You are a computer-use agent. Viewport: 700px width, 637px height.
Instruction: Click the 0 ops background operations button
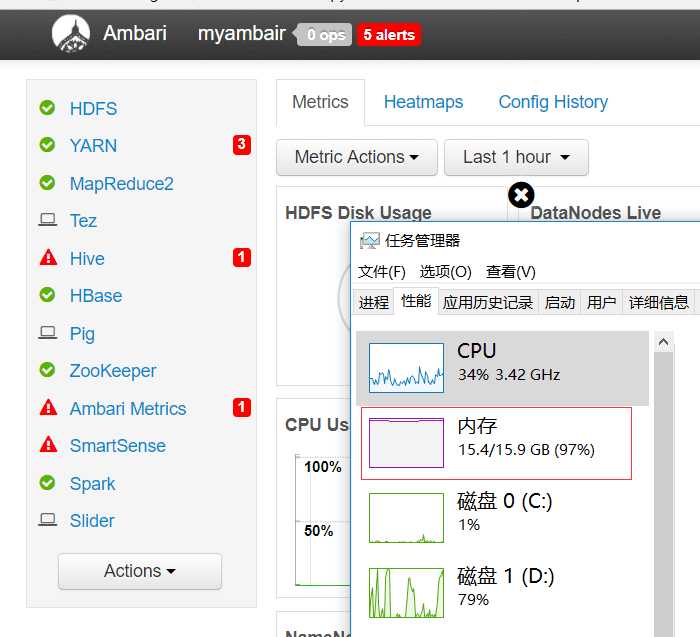(x=325, y=35)
